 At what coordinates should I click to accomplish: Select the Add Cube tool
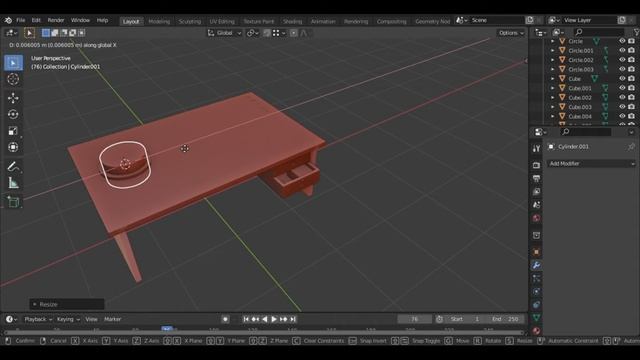(13, 202)
